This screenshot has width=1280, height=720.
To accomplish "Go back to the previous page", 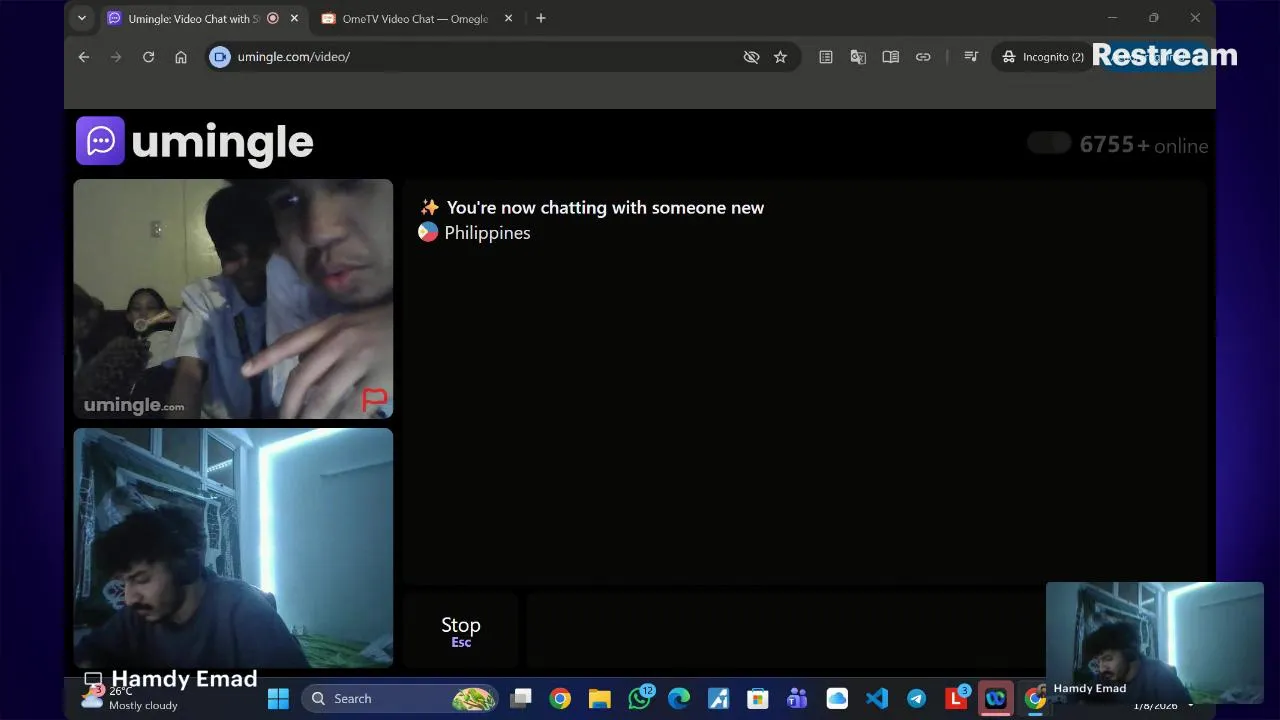I will coord(84,57).
